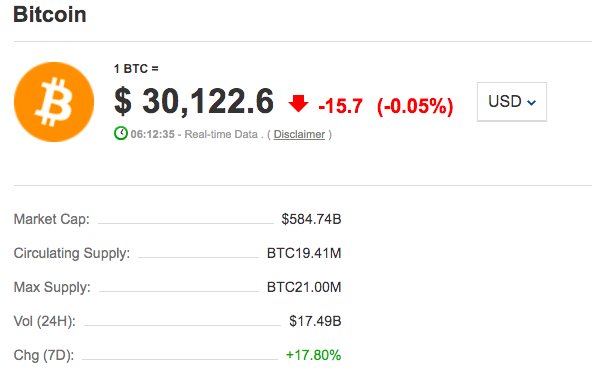The image size is (592, 369).
Task: Click the red down arrow icon
Action: [x=298, y=103]
